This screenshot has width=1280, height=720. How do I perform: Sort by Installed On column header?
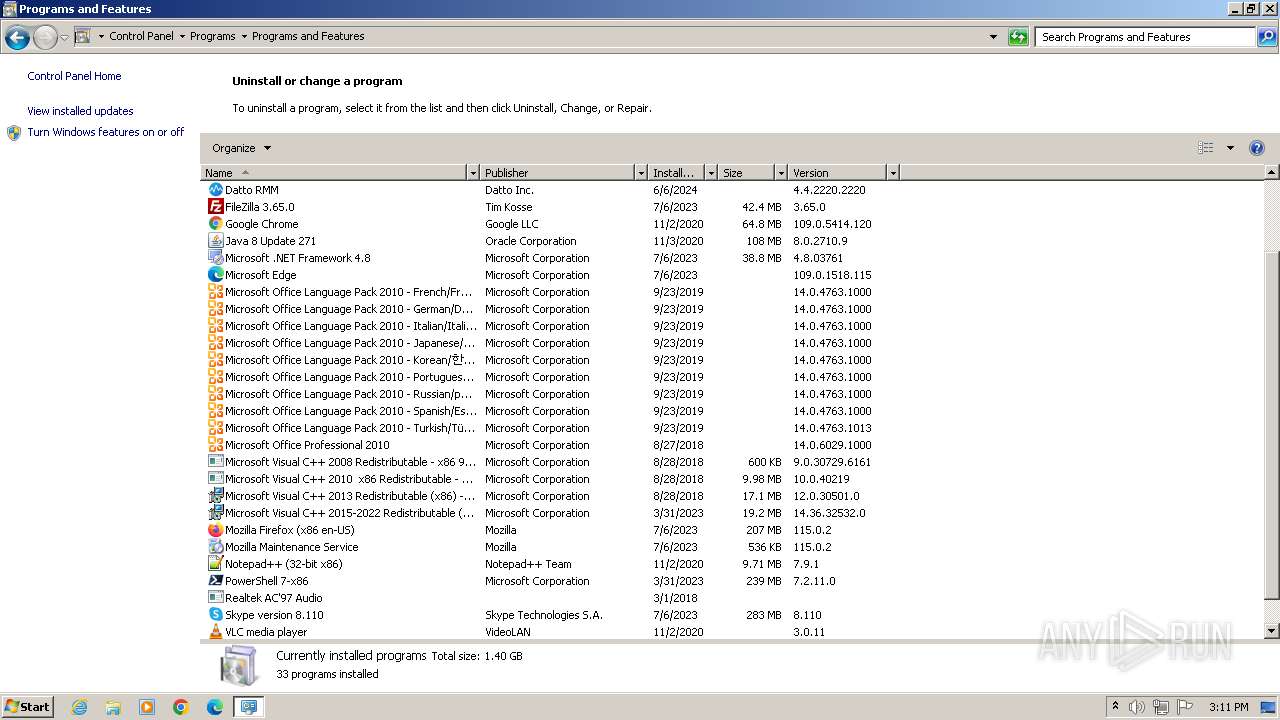tap(677, 173)
